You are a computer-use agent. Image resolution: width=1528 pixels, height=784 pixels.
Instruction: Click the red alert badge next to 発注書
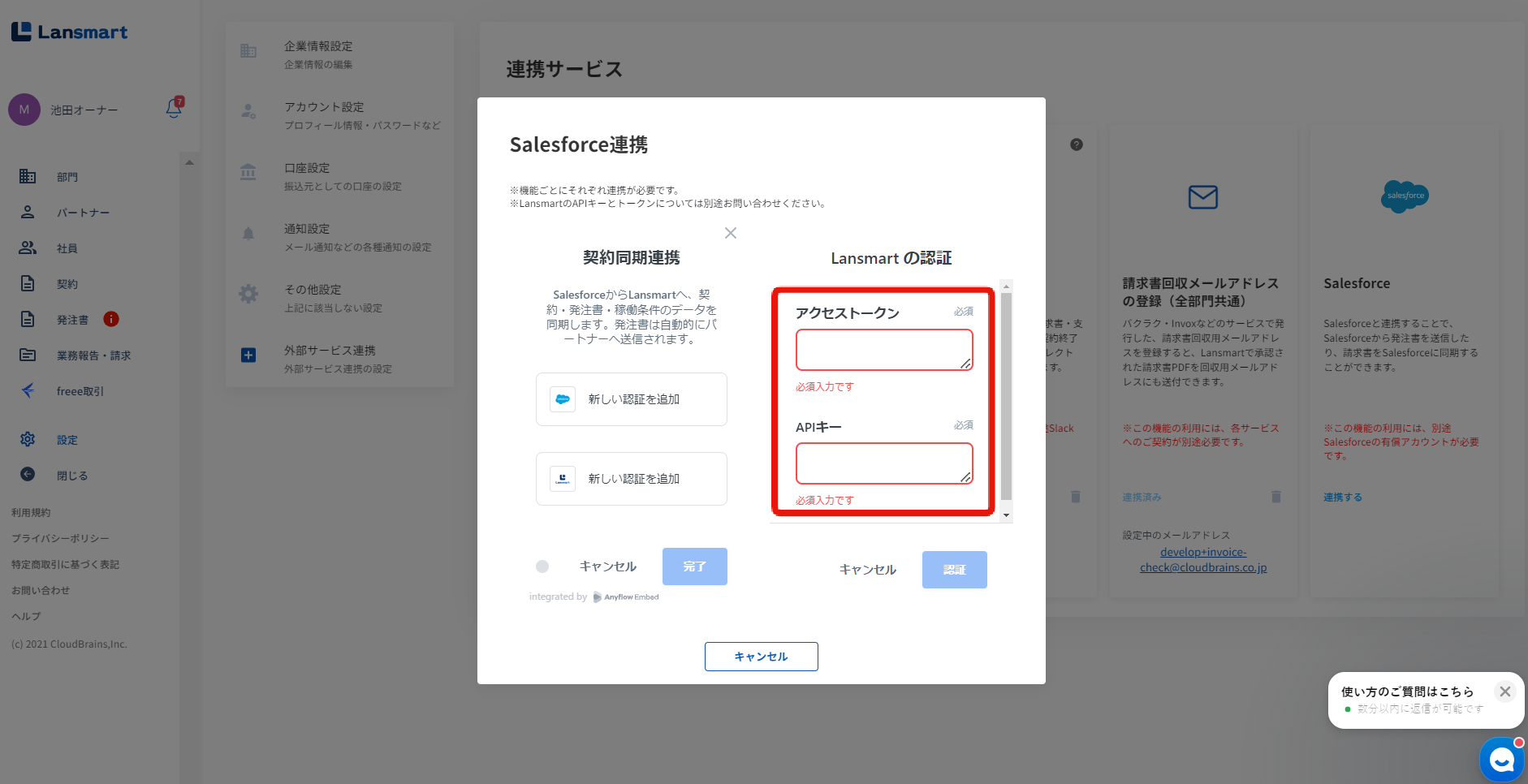(111, 319)
